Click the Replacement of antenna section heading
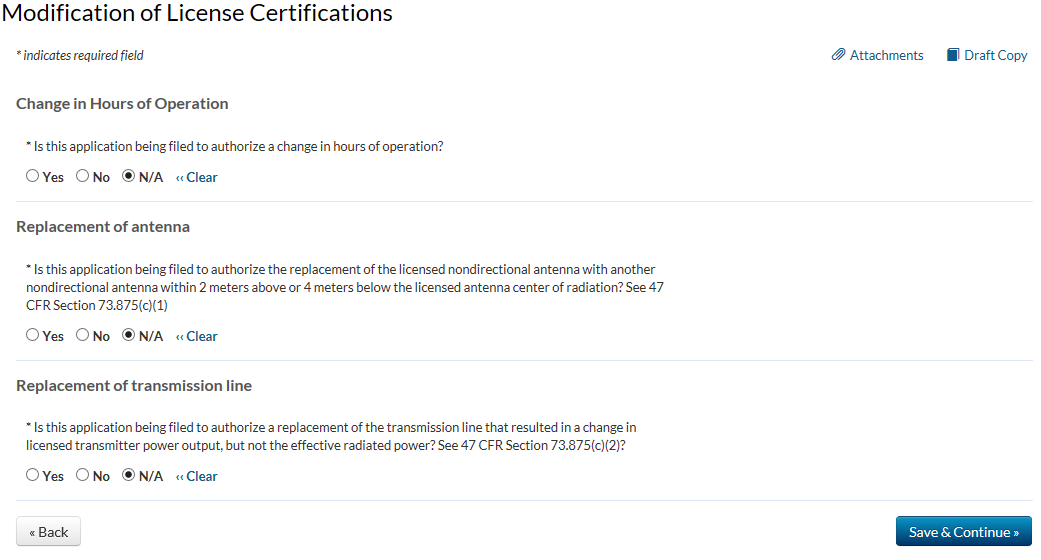 pyautogui.click(x=103, y=226)
